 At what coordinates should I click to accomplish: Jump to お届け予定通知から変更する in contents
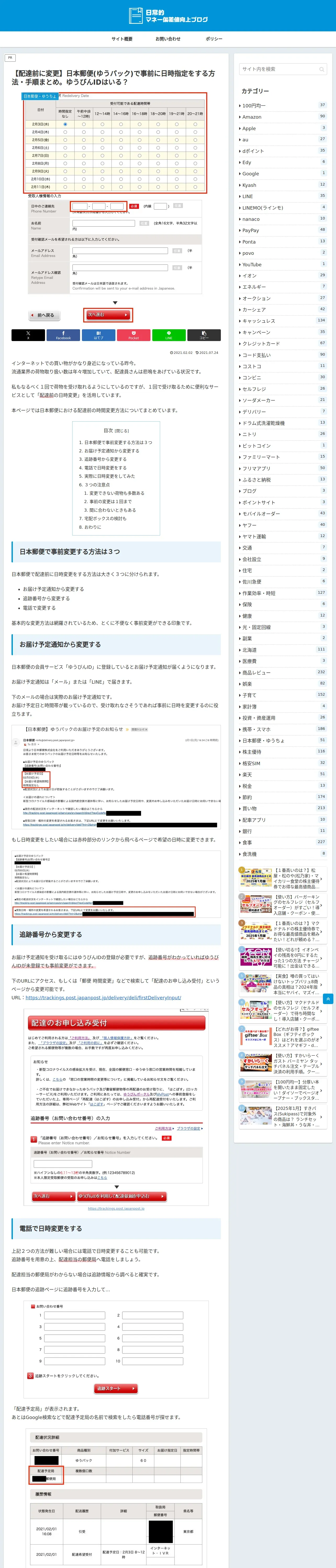point(111,451)
